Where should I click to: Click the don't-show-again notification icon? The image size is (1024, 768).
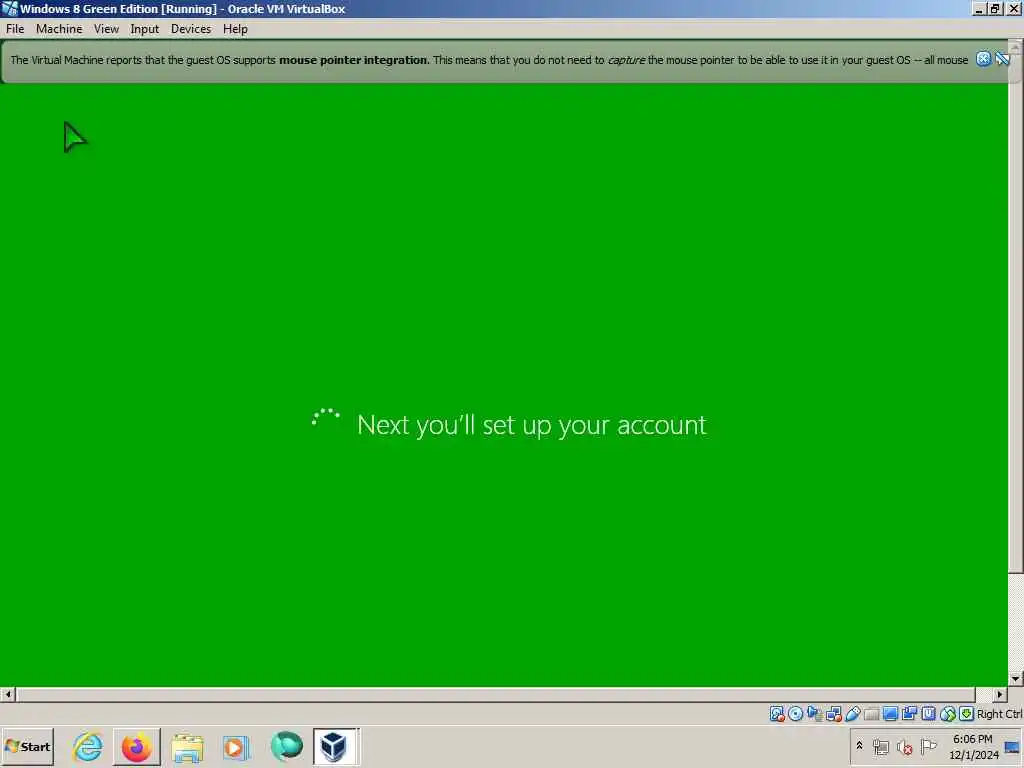tap(1002, 59)
